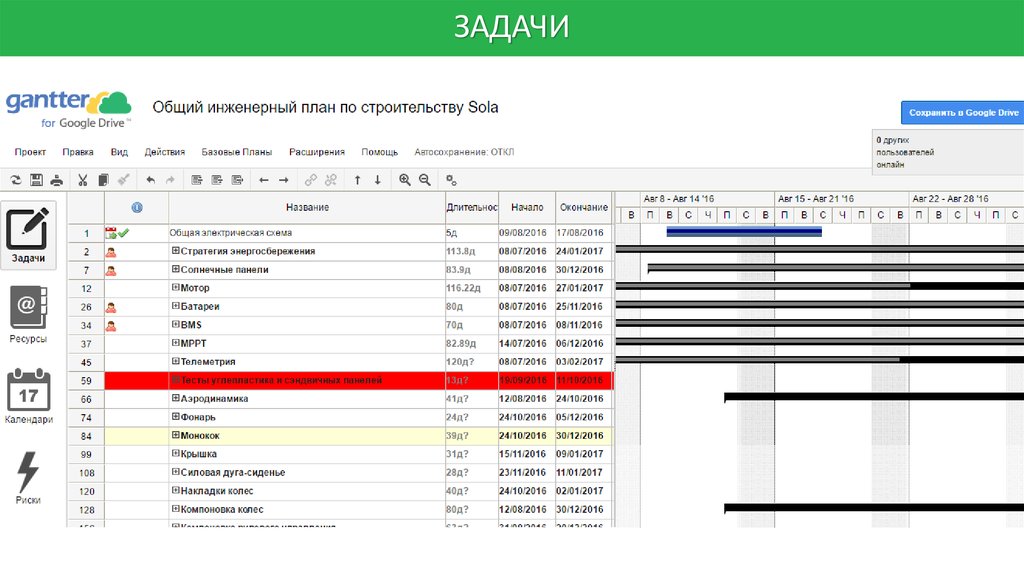Zoom out with the magnifier minus icon

(x=425, y=180)
